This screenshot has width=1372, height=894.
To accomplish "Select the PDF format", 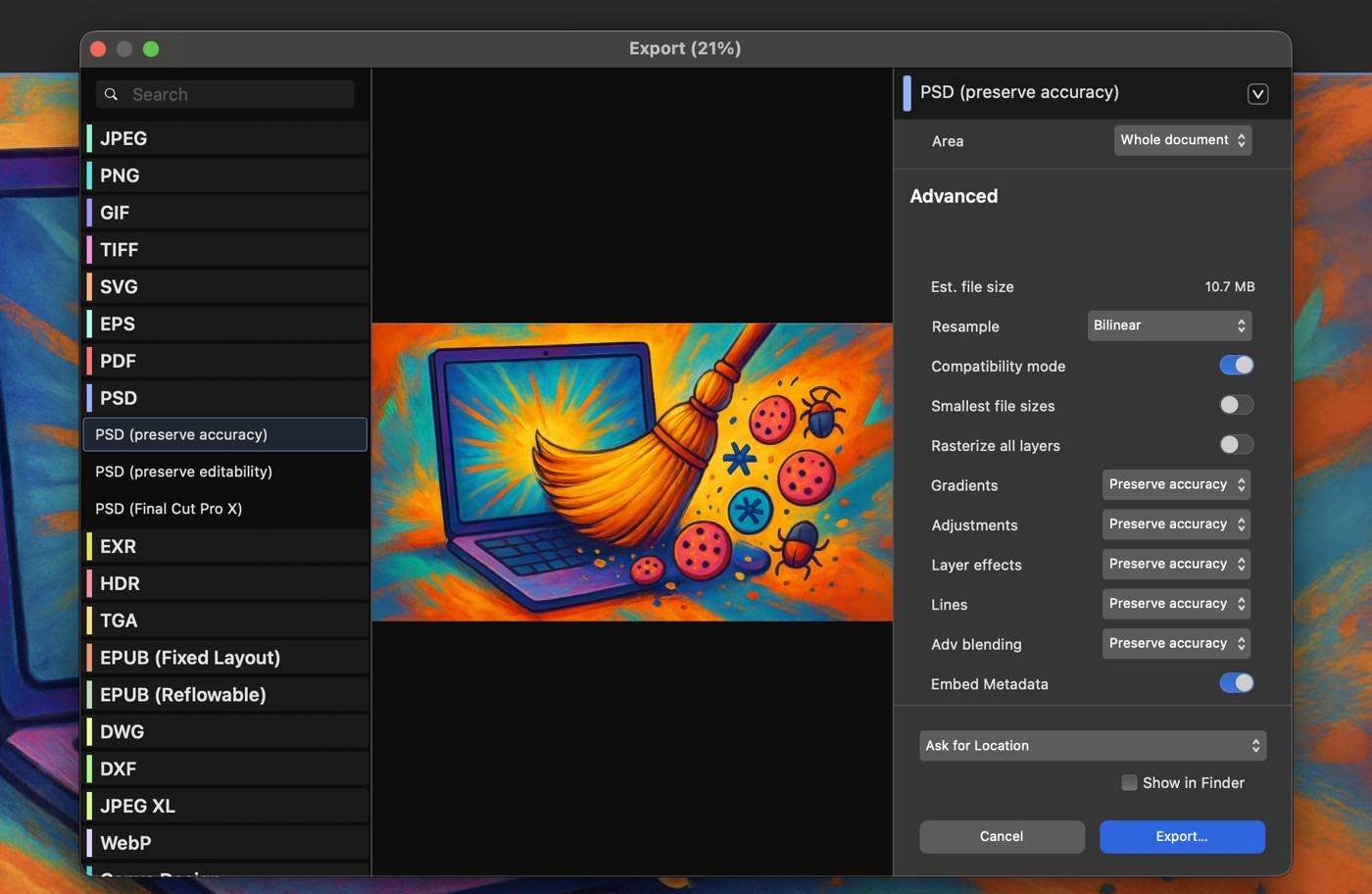I will [226, 362].
